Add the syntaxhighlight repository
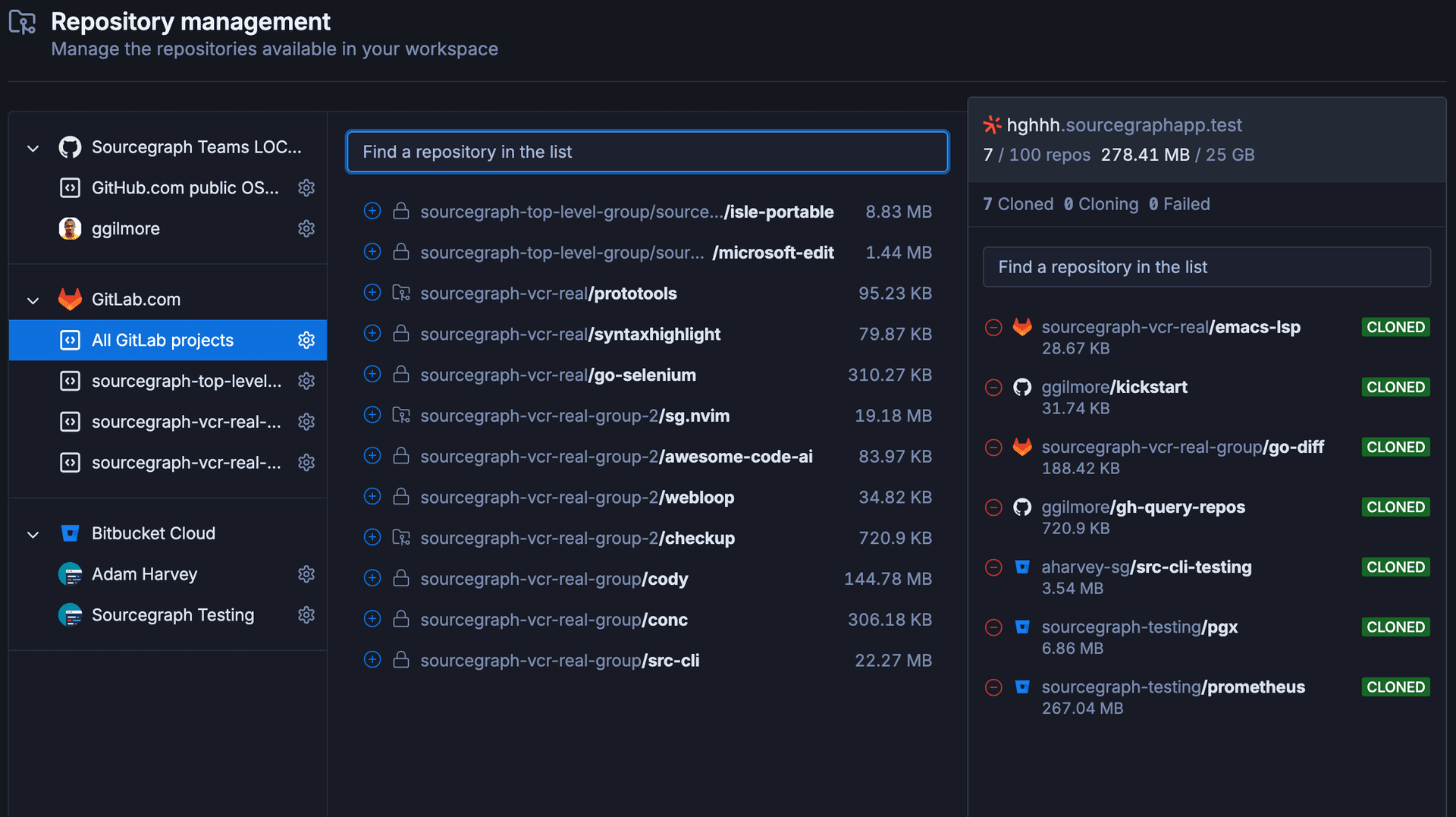Image resolution: width=1456 pixels, height=817 pixels. pos(372,334)
